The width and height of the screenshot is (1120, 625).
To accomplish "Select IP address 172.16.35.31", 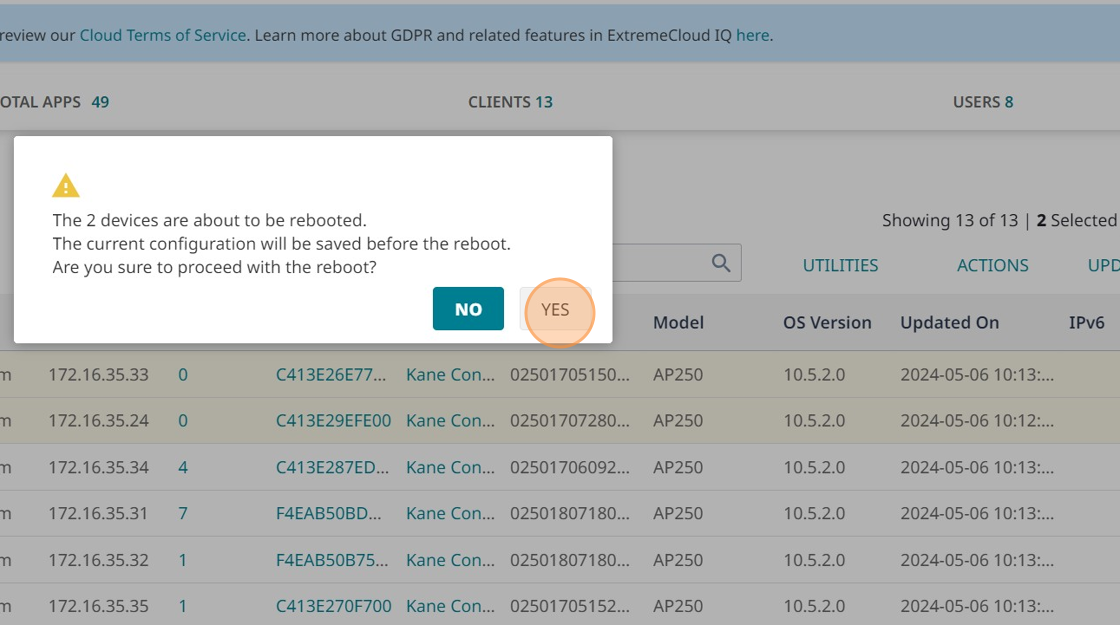I will click(99, 513).
